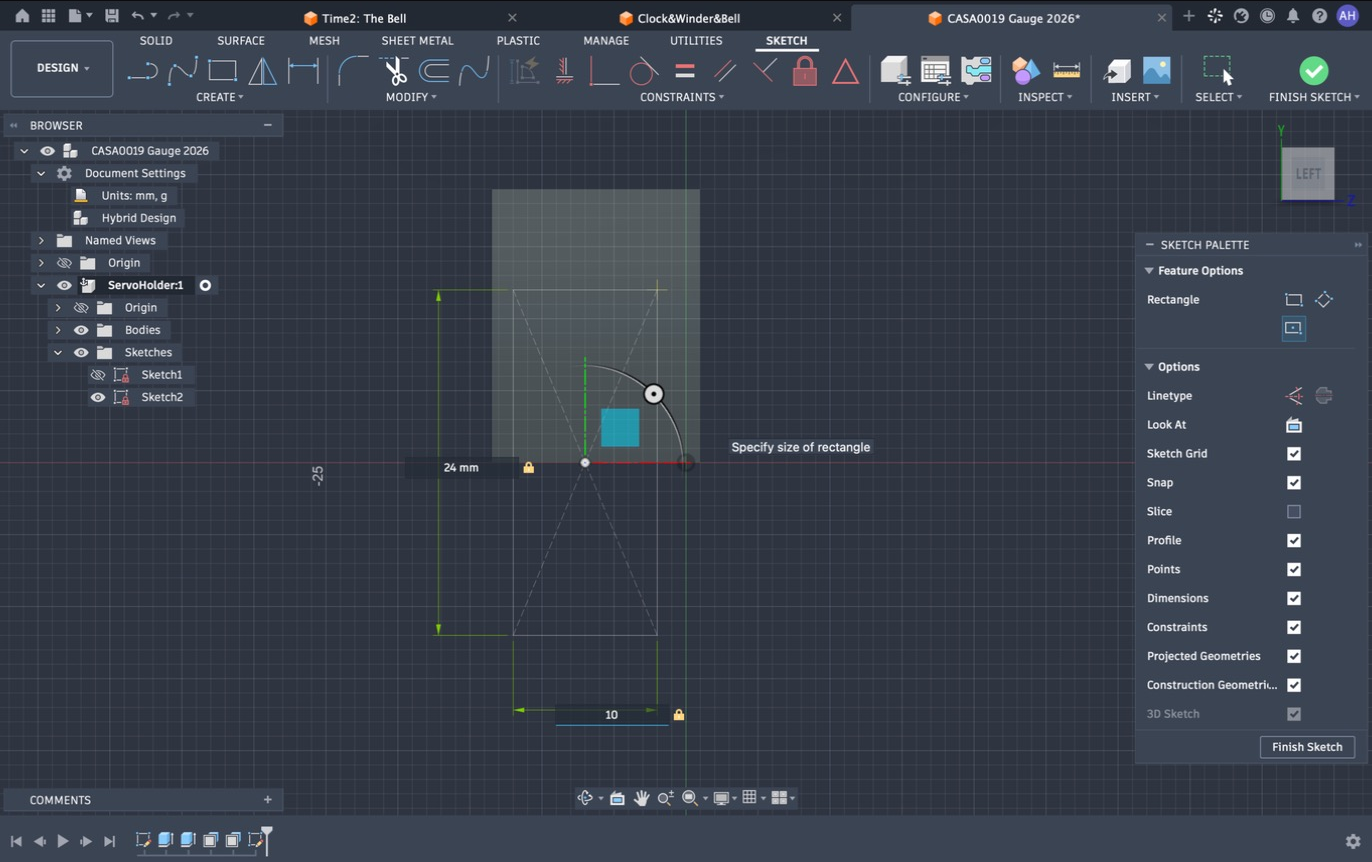The height and width of the screenshot is (862, 1372).
Task: Click the Fix/Unfix lock constraint
Action: pyautogui.click(x=805, y=71)
